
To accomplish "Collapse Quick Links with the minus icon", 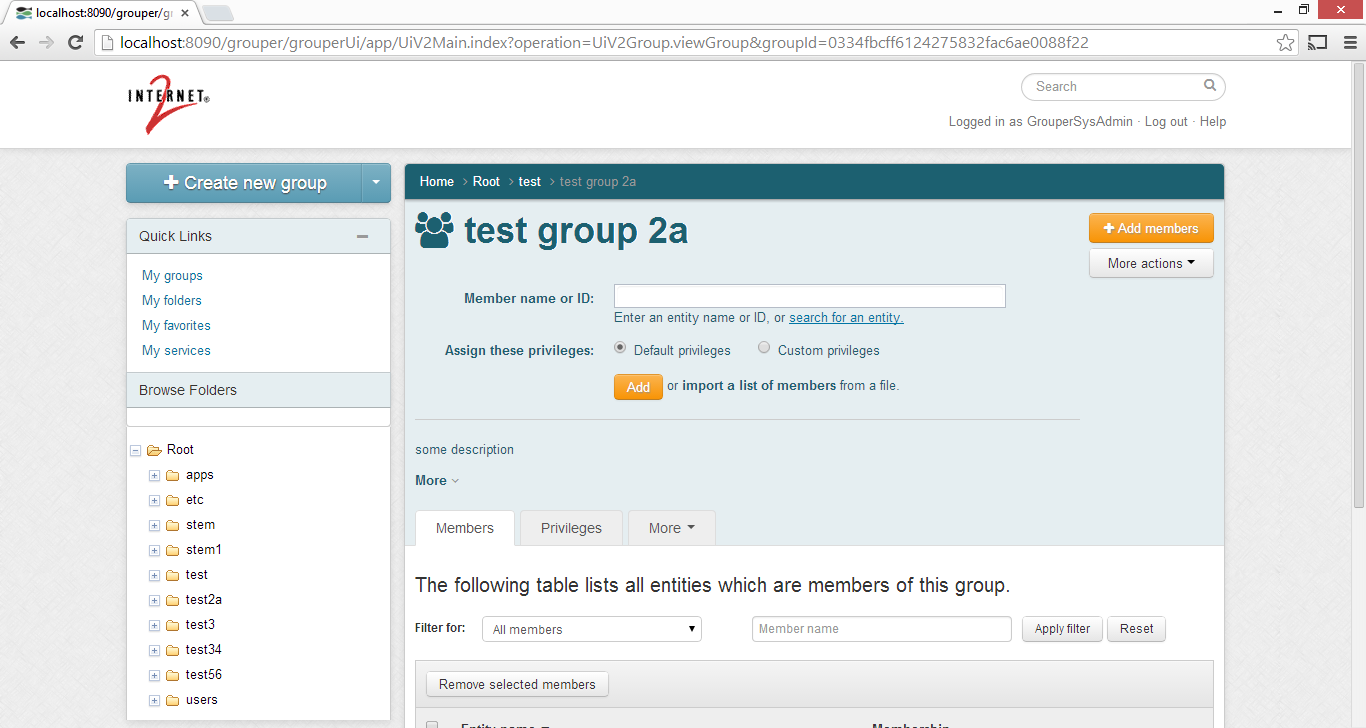I will point(362,236).
